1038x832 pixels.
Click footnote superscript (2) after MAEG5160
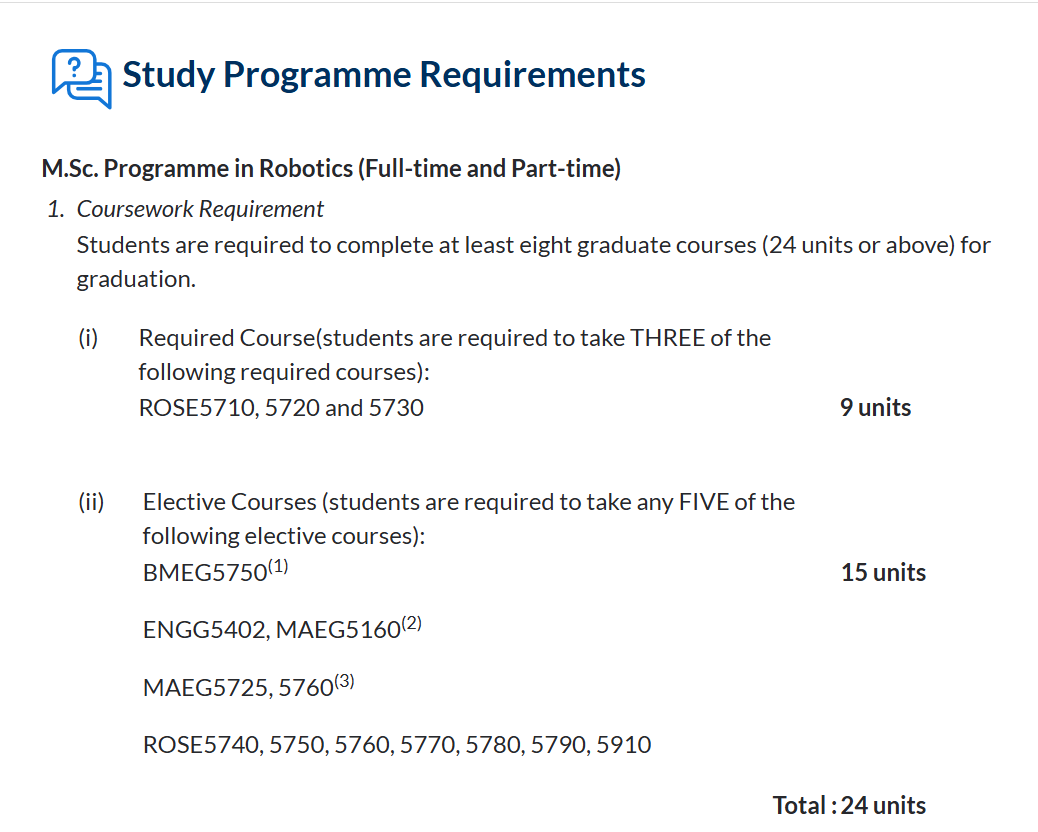pyautogui.click(x=412, y=624)
